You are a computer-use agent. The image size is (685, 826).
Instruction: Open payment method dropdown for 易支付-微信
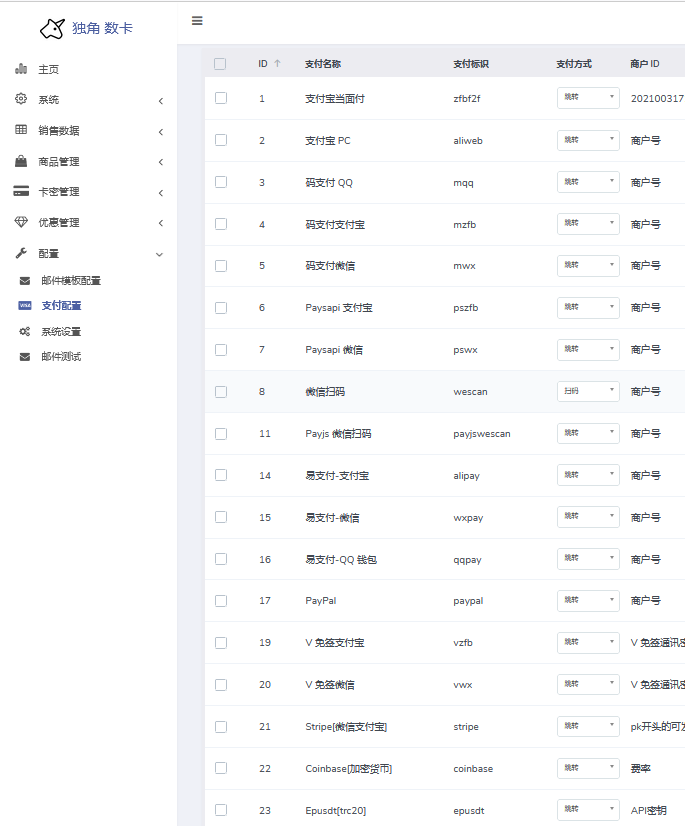click(588, 517)
